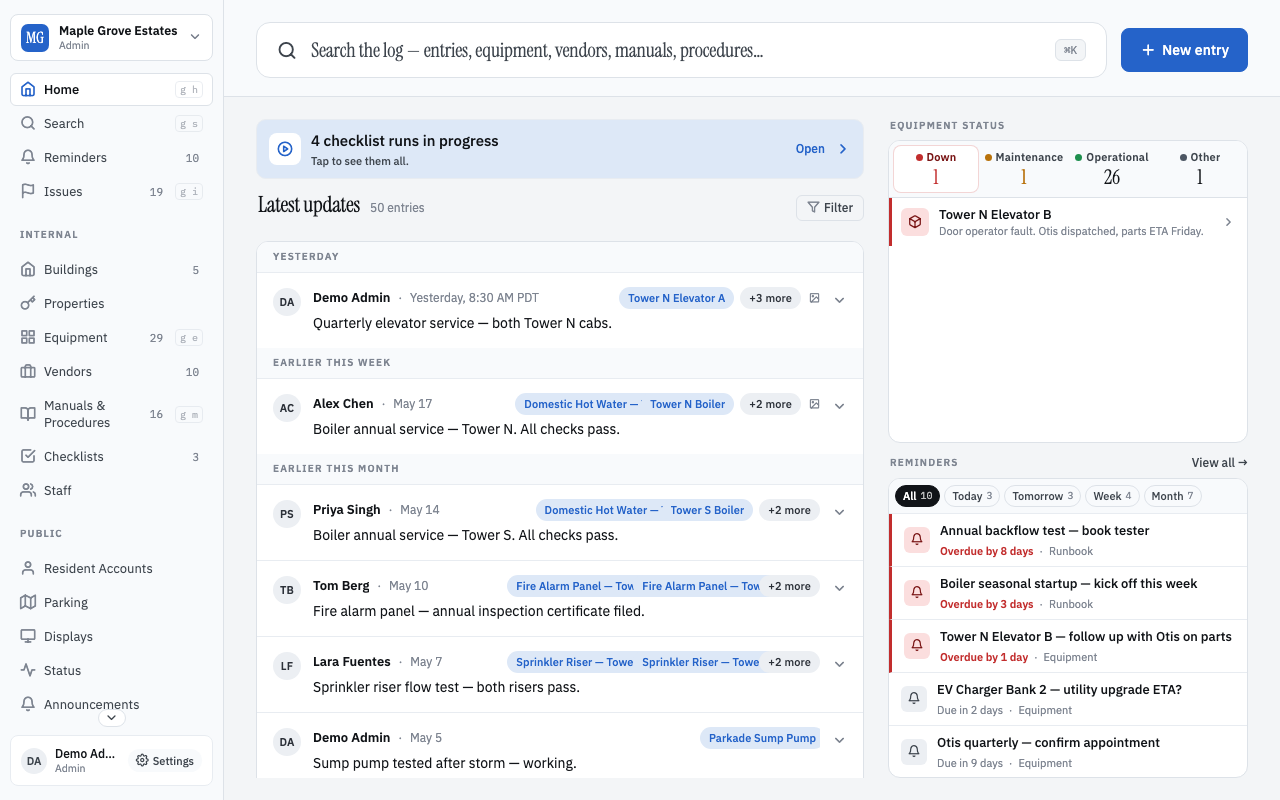Select the Maintenance equipment status filter
This screenshot has width=1280, height=800.
(1024, 169)
